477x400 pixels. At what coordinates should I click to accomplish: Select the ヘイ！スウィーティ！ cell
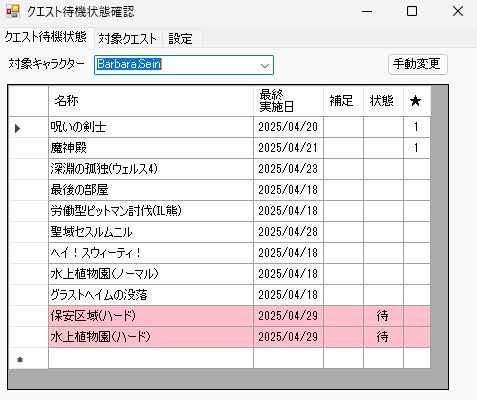[x=151, y=253]
